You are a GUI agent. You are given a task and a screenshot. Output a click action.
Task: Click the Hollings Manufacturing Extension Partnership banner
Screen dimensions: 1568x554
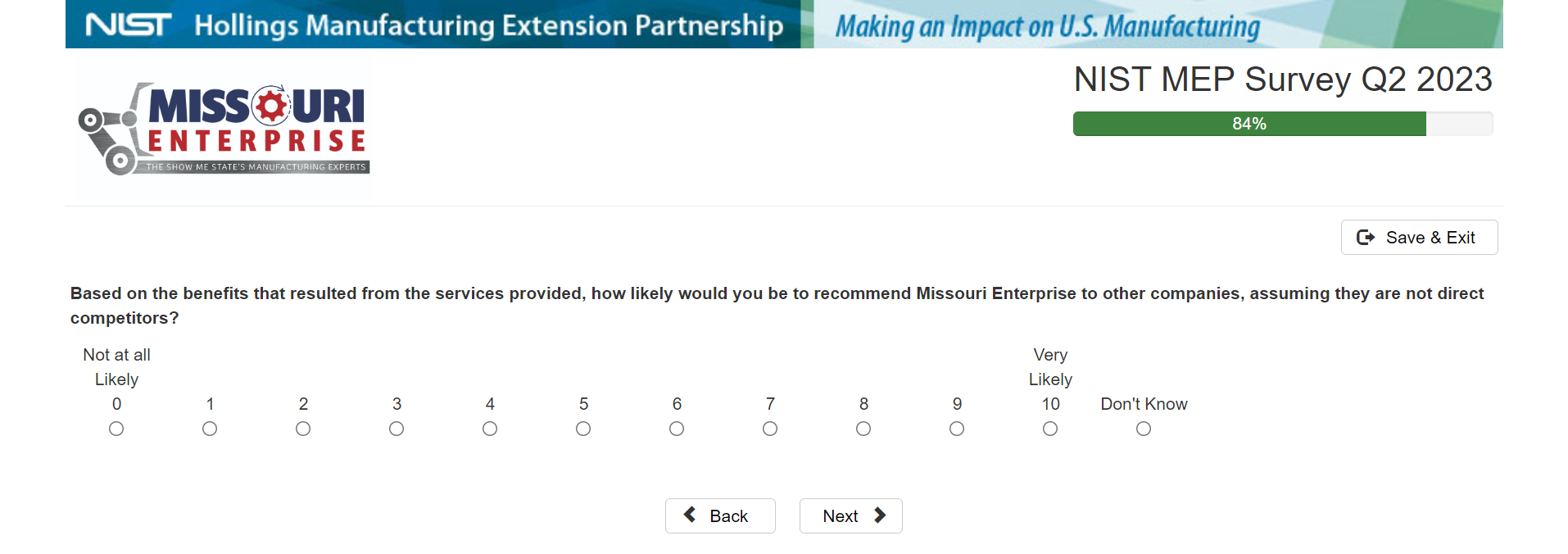[x=488, y=25]
